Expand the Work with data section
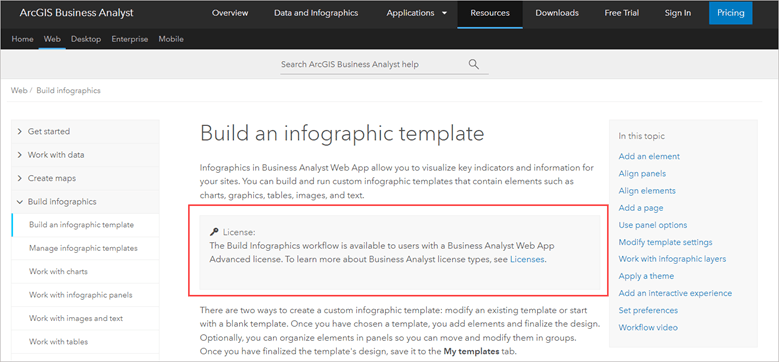This screenshot has height=362, width=779. 85,155
